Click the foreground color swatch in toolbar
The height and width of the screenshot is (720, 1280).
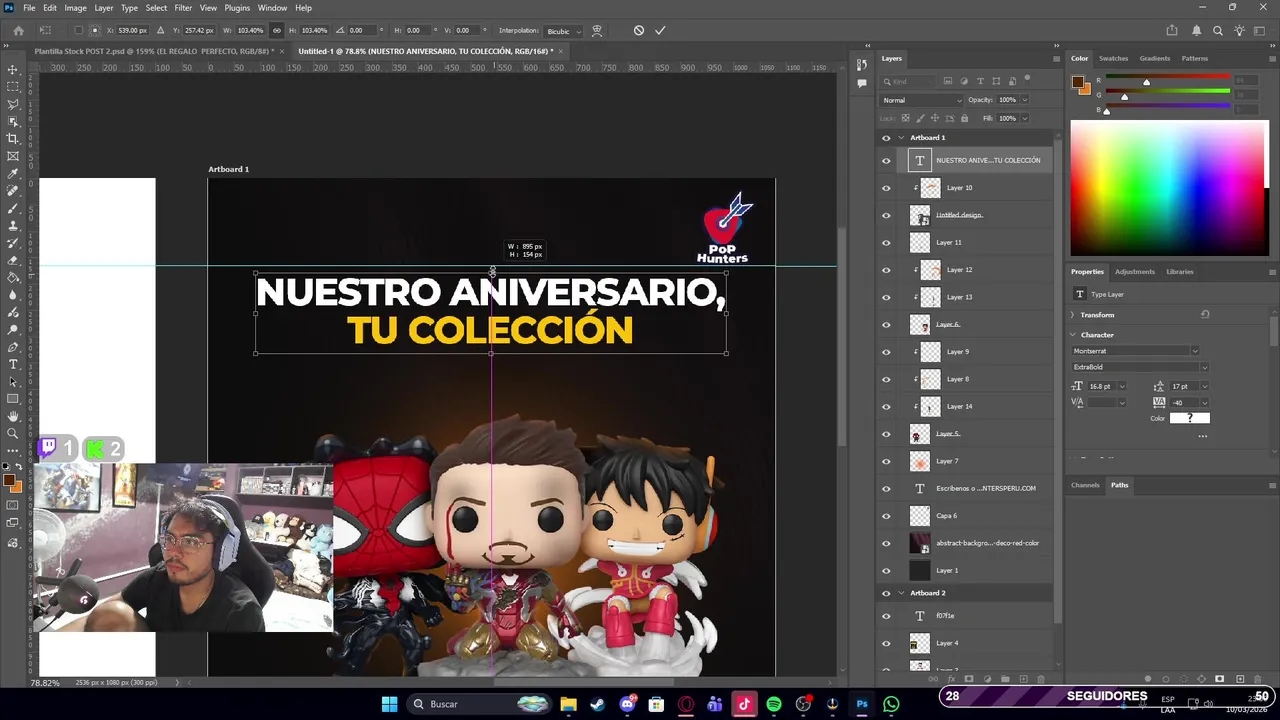click(x=9, y=480)
